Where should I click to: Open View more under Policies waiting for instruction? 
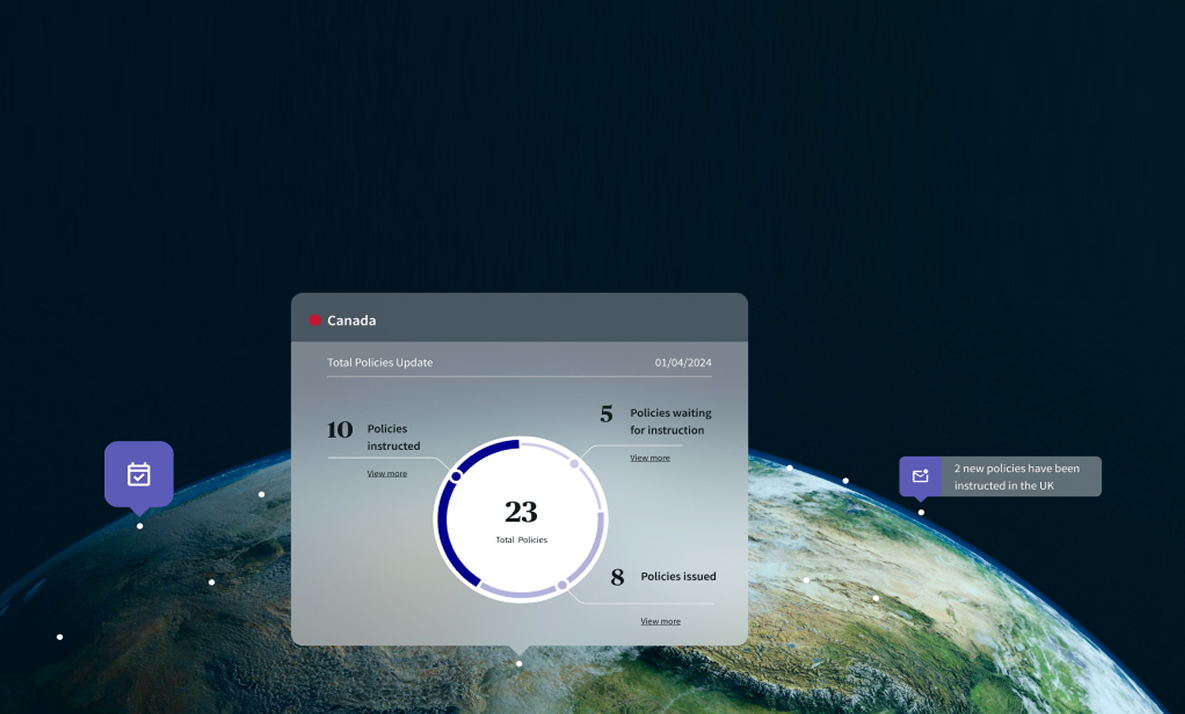tap(650, 458)
